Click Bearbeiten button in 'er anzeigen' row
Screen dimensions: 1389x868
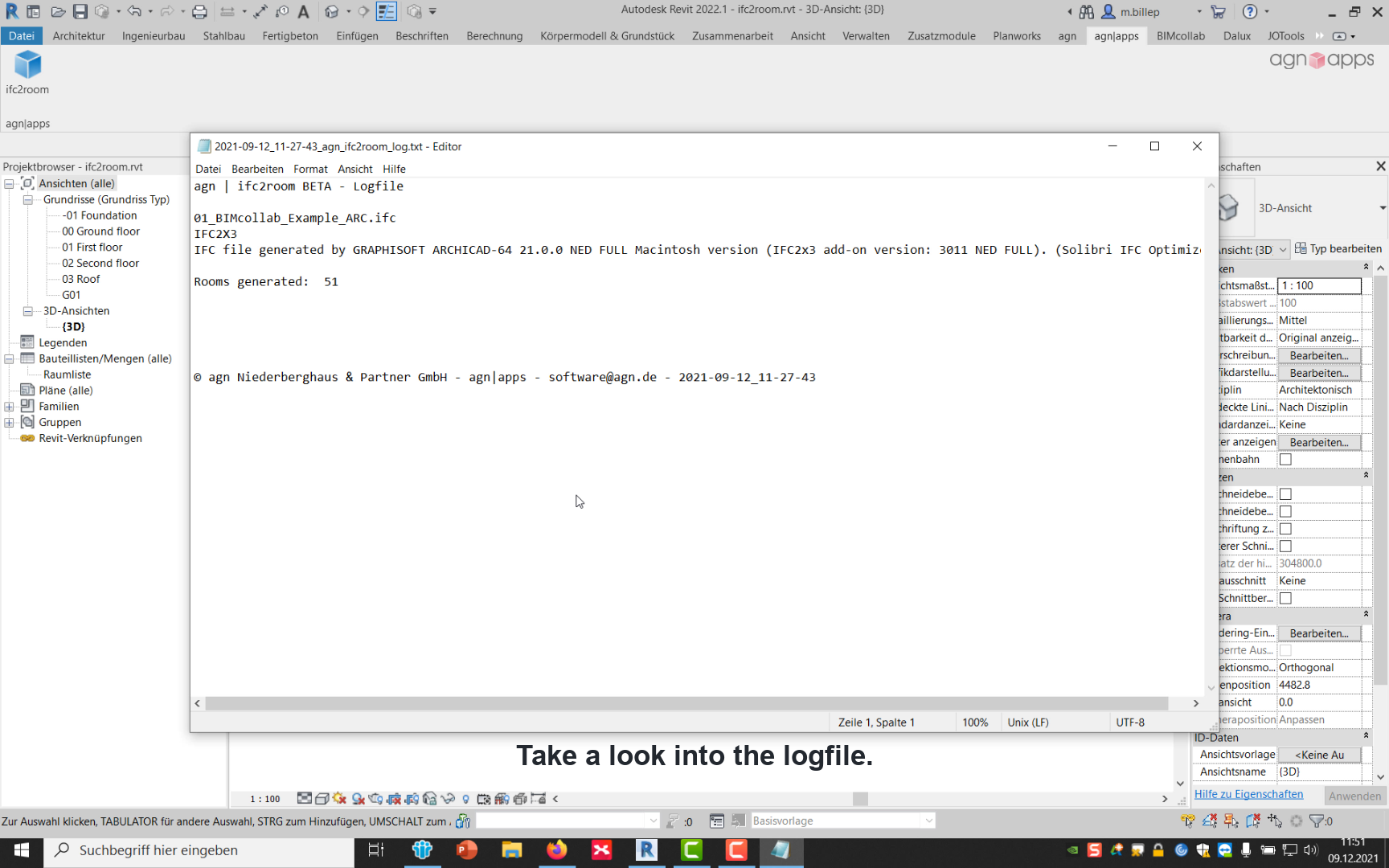(x=1319, y=443)
